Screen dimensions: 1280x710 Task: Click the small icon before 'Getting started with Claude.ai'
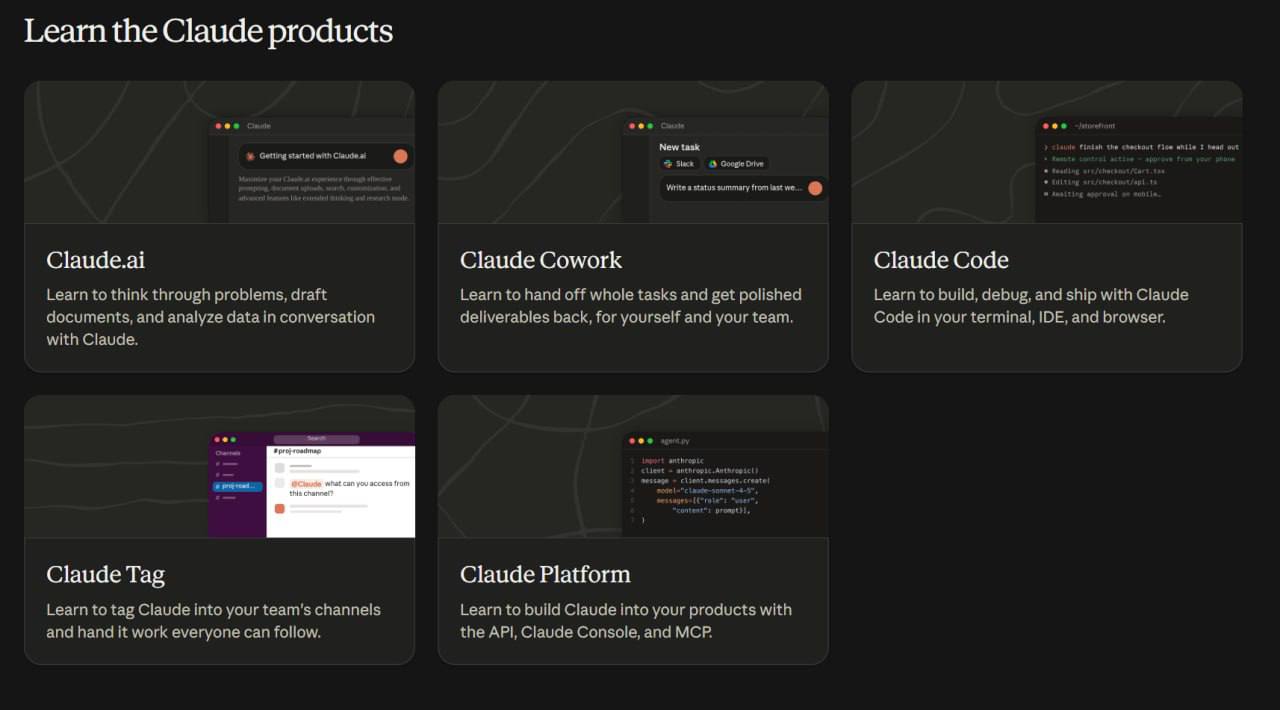pos(250,156)
